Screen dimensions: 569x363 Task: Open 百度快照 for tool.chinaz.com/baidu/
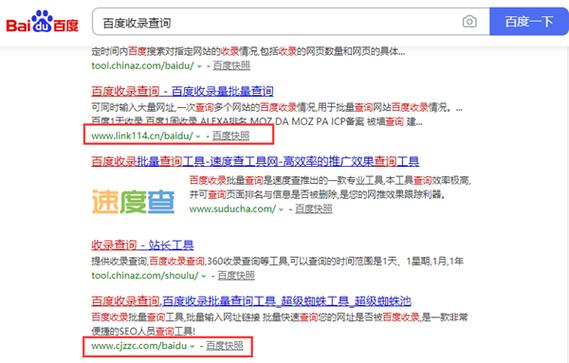tap(232, 66)
